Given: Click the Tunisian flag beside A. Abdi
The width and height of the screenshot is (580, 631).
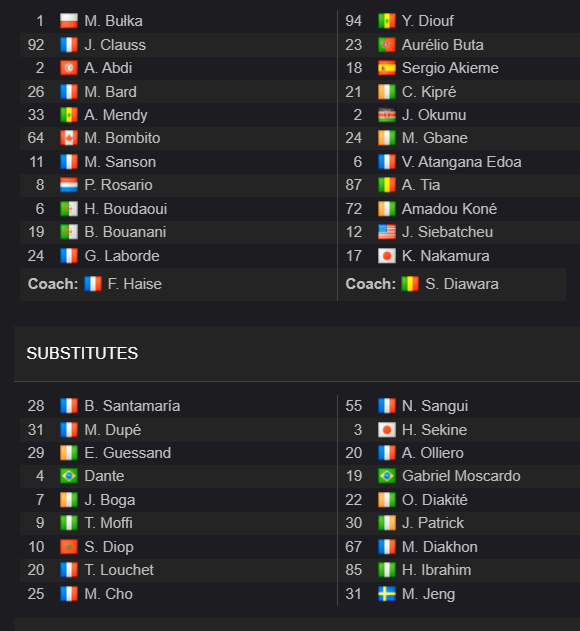Looking at the screenshot, I should tap(69, 68).
